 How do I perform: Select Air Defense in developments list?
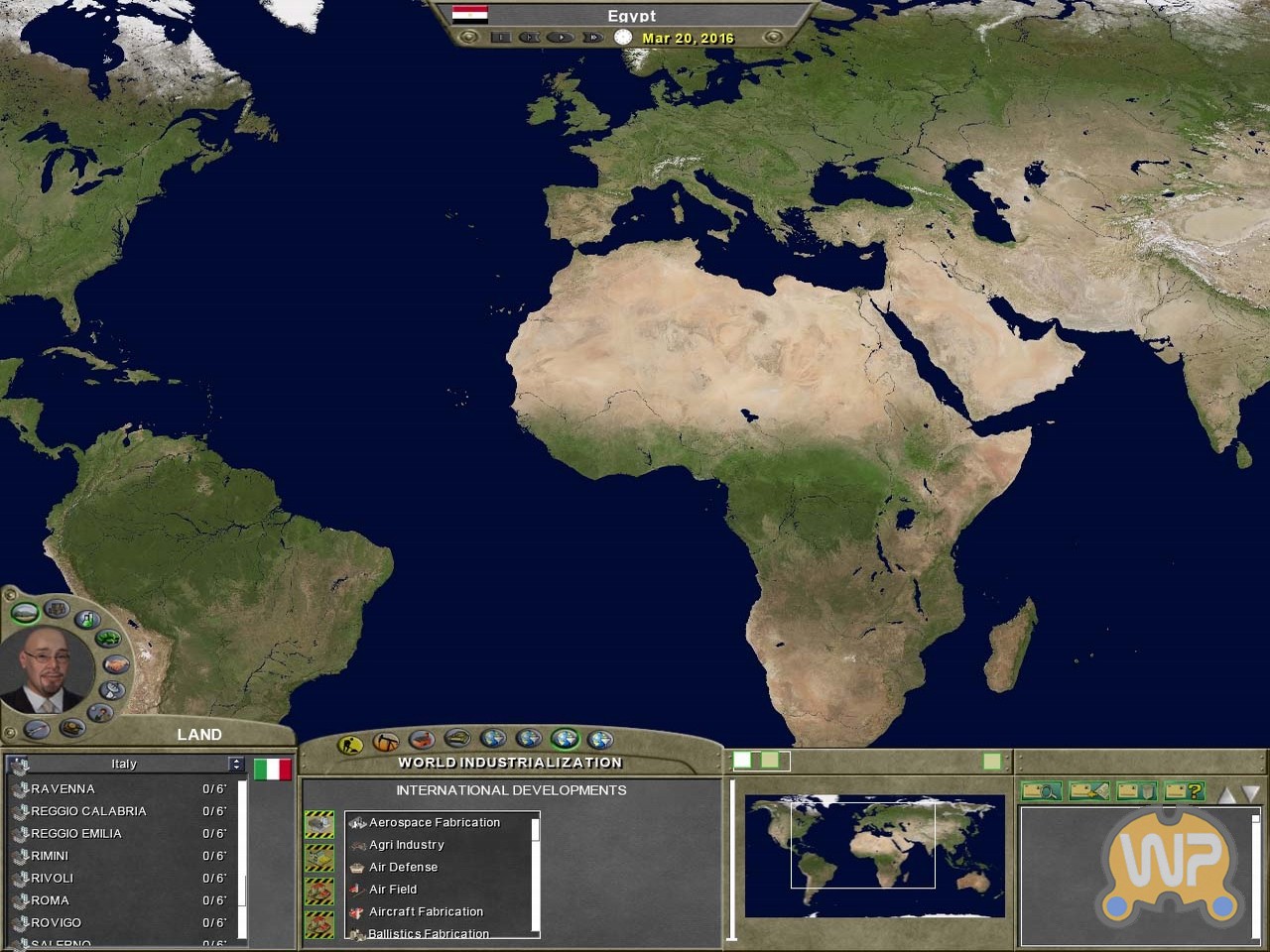coord(403,867)
